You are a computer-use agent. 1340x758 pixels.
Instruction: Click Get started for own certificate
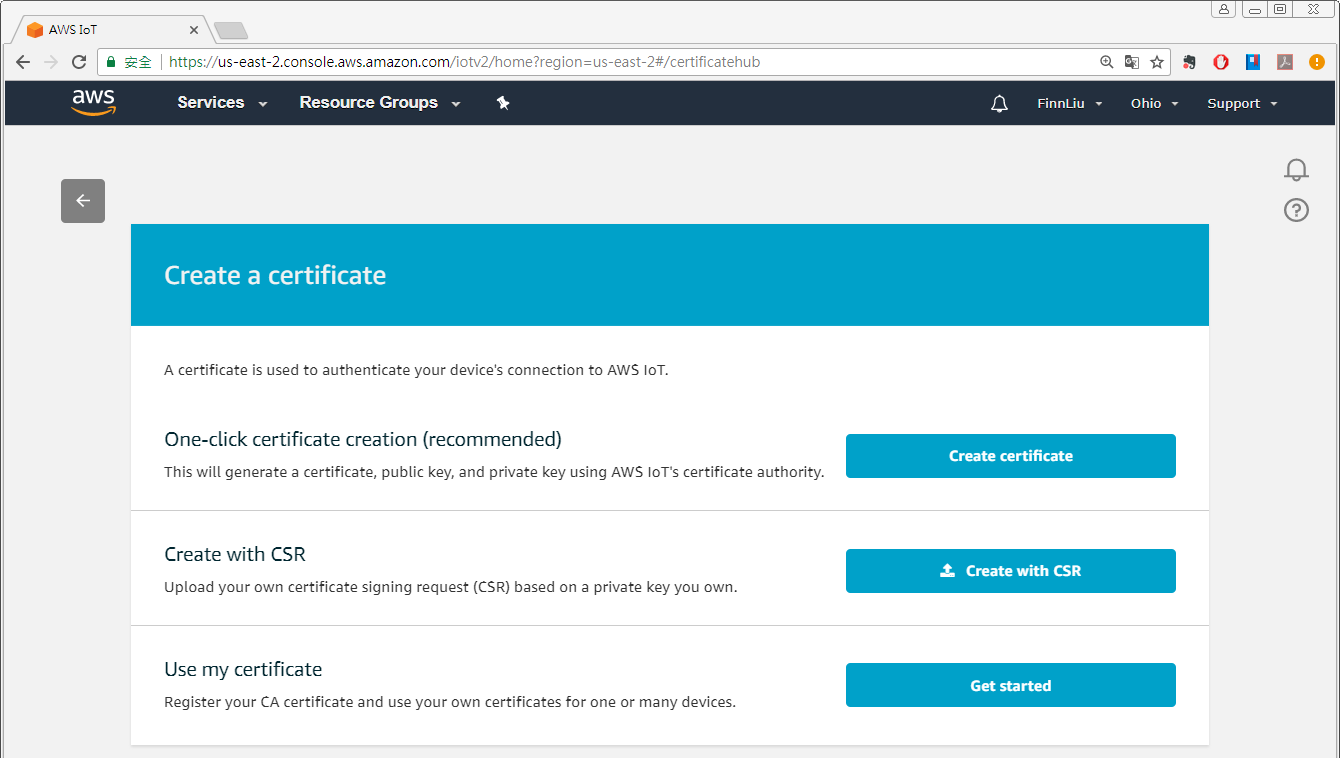tap(1011, 685)
